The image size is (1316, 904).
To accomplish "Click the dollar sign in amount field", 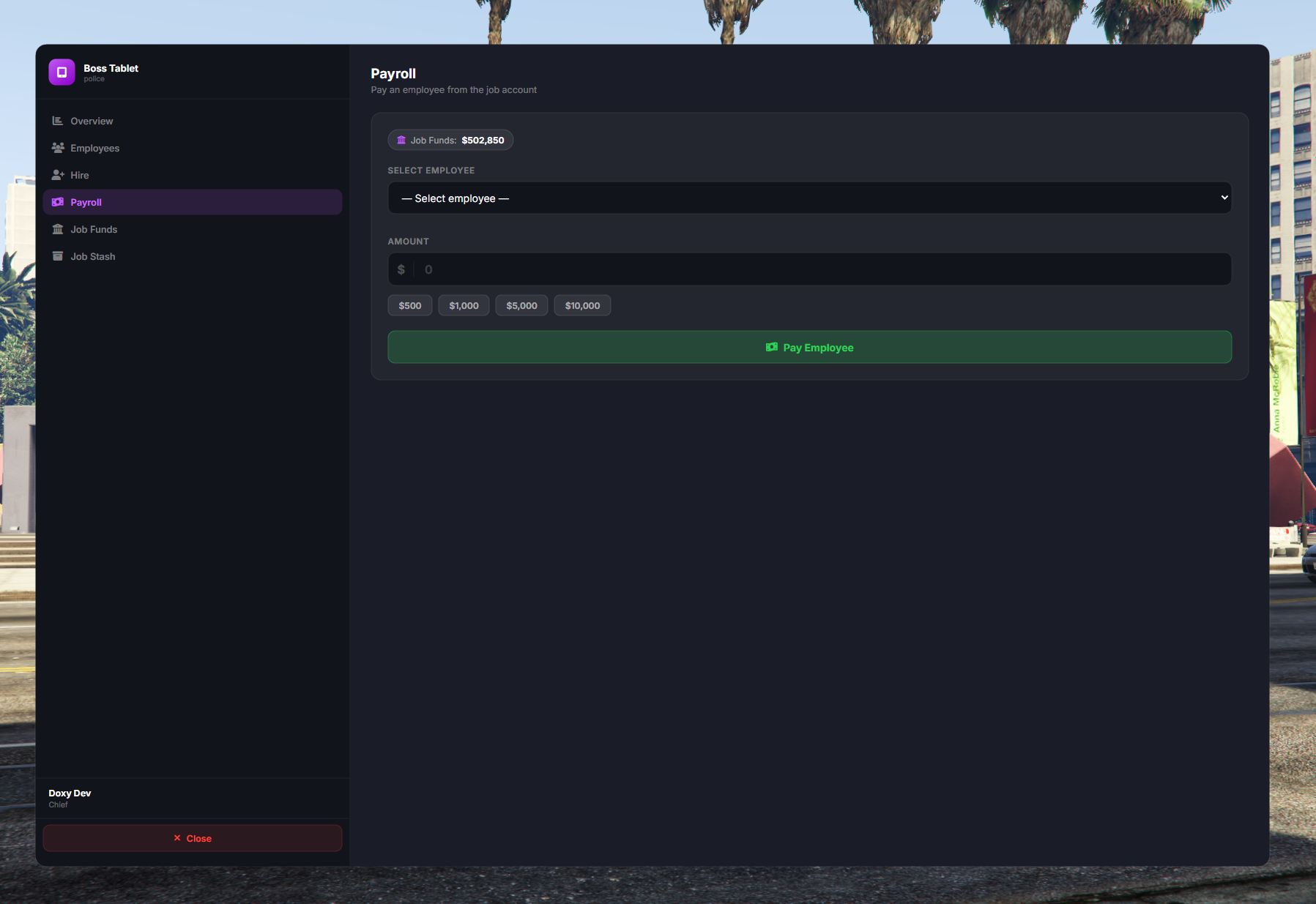I will (401, 269).
